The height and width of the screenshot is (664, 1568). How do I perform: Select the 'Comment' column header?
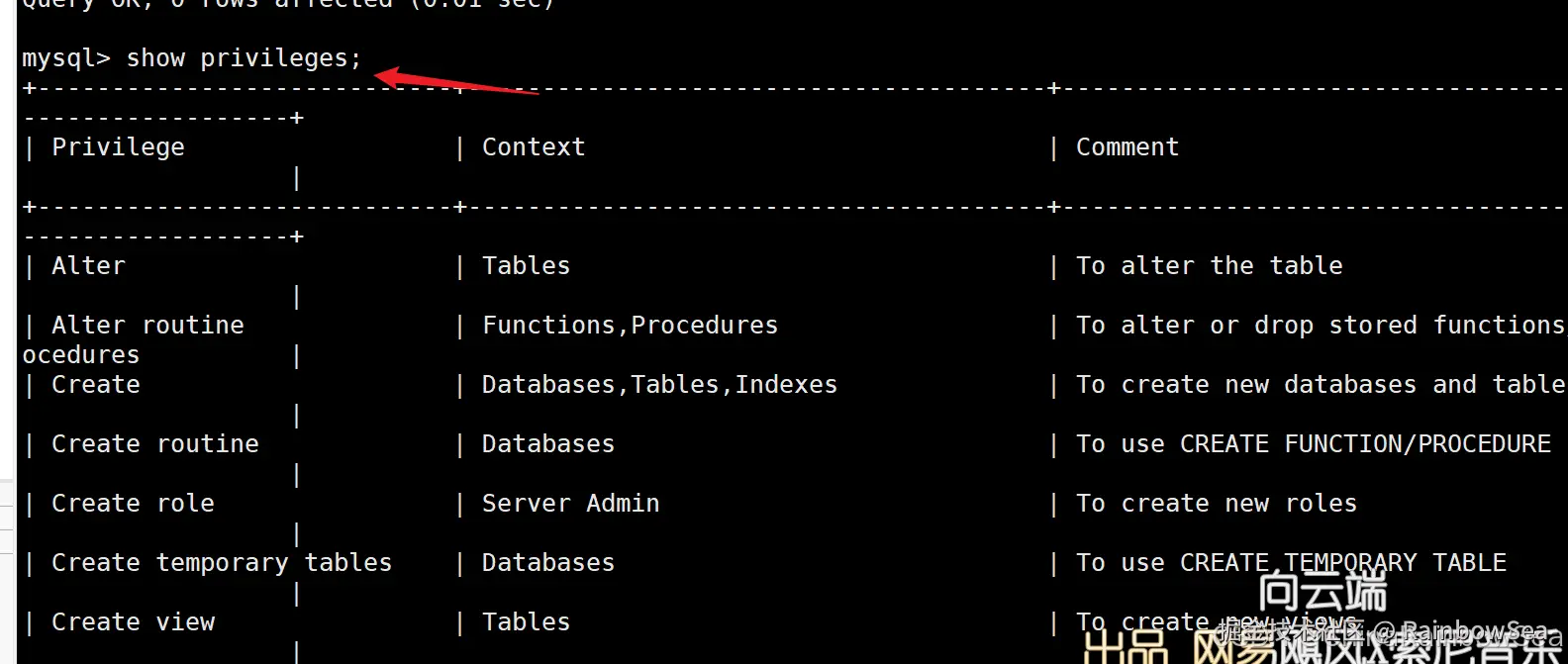(x=1127, y=147)
